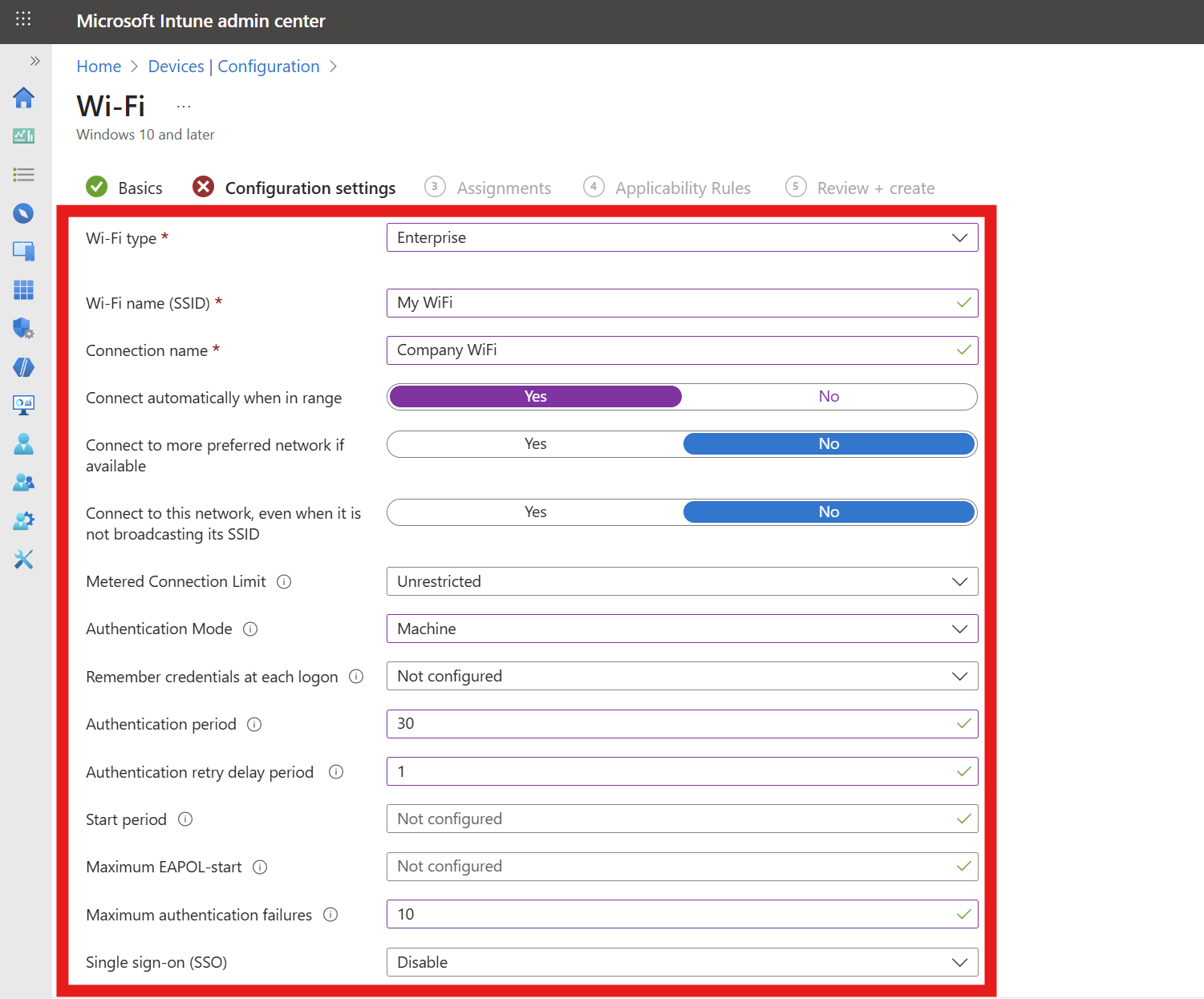Click inside the Connection name field
This screenshot has width=1204, height=999.
click(682, 350)
